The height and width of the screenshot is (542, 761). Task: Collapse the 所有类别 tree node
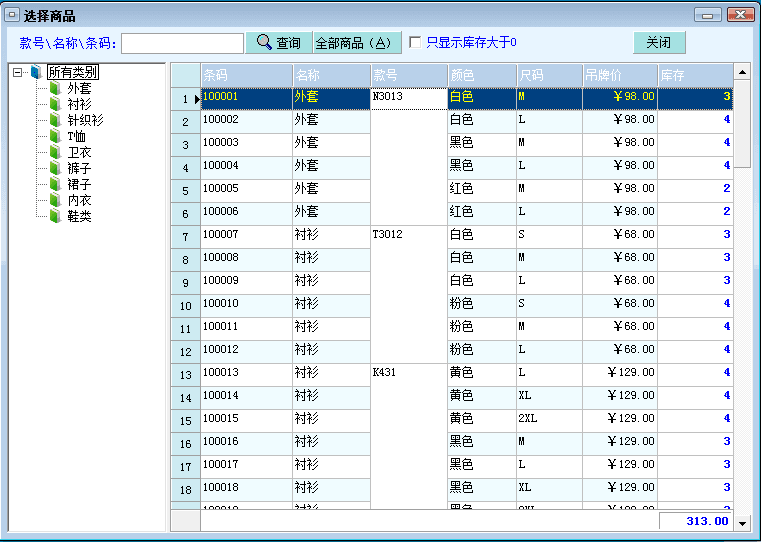[17, 73]
